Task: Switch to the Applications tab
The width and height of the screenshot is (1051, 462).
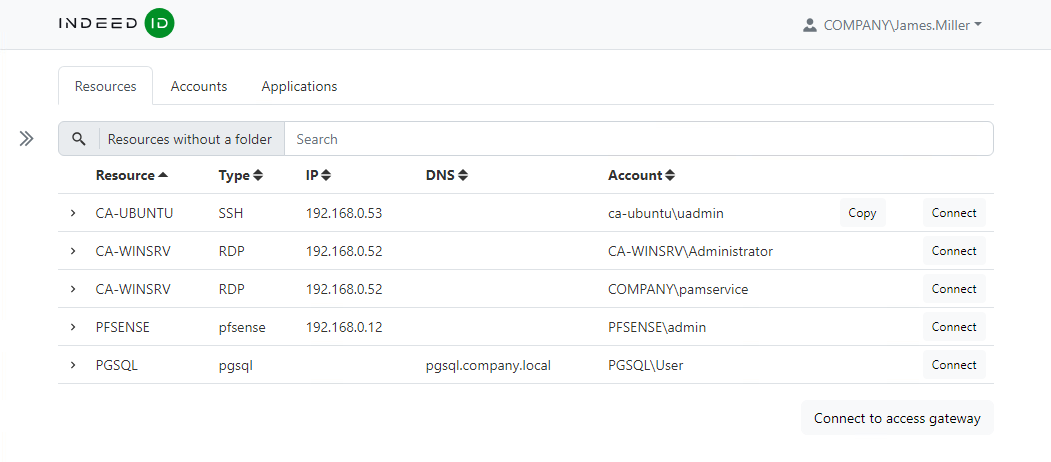Action: pos(299,86)
